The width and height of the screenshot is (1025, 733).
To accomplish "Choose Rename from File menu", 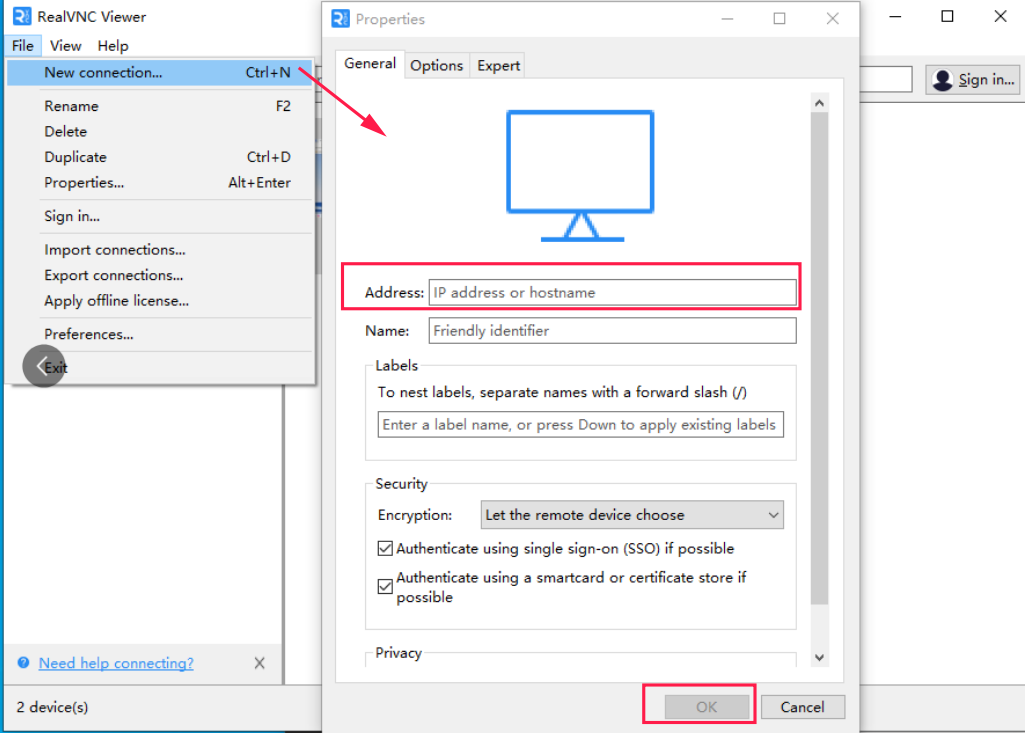I will click(160, 106).
